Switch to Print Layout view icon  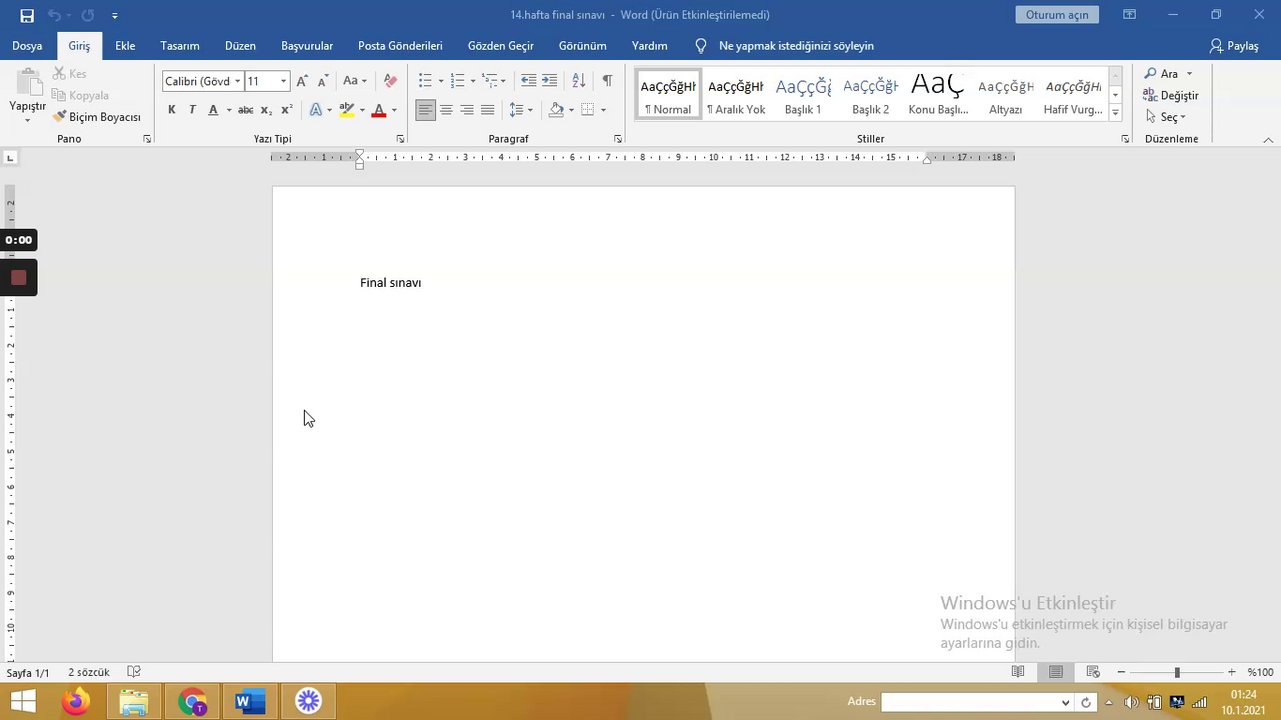point(1056,673)
